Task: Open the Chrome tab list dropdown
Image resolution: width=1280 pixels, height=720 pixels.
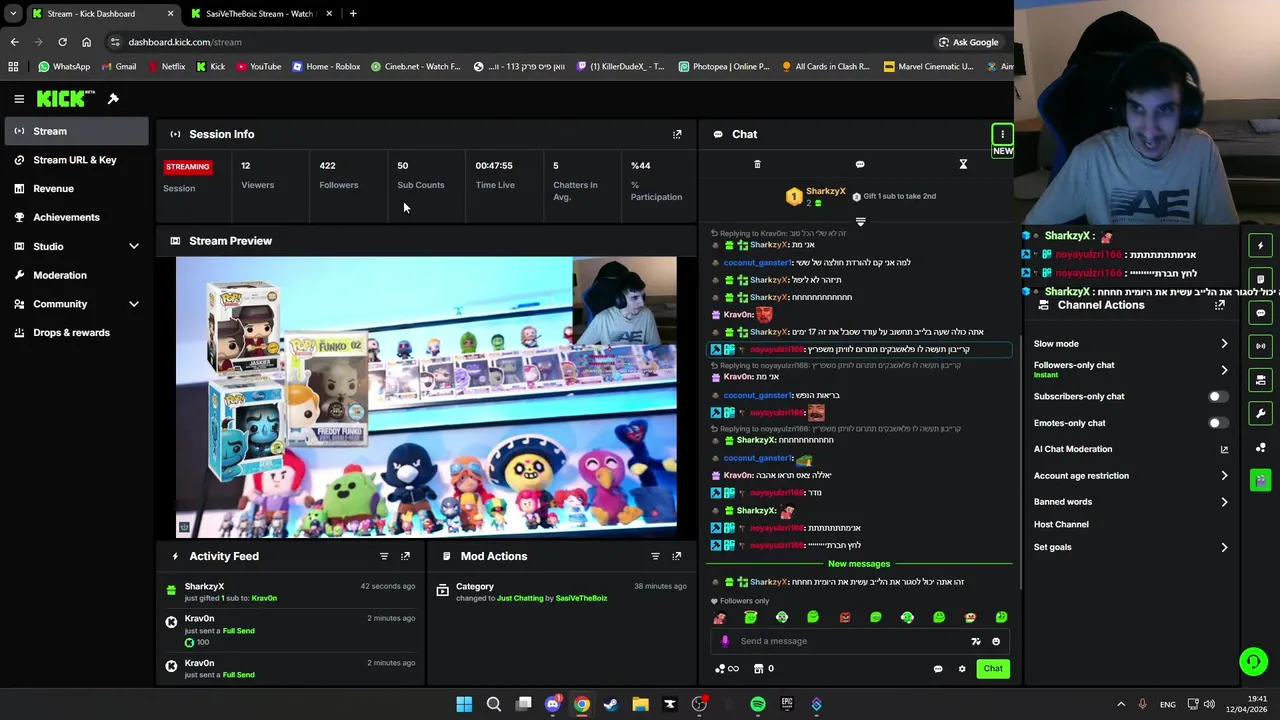Action: tap(13, 14)
